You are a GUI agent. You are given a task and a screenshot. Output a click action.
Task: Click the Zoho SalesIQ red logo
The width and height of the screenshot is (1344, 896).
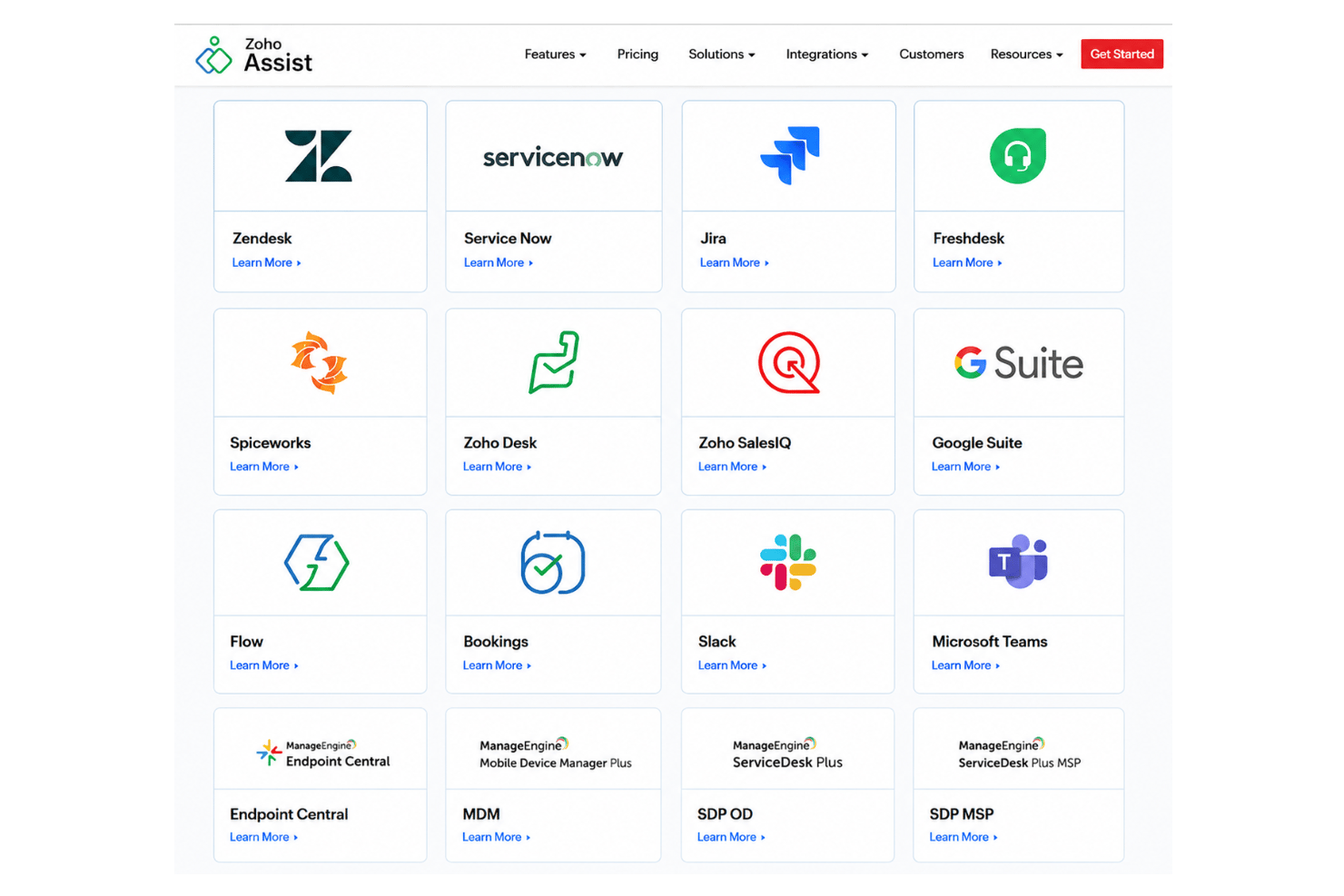point(789,362)
